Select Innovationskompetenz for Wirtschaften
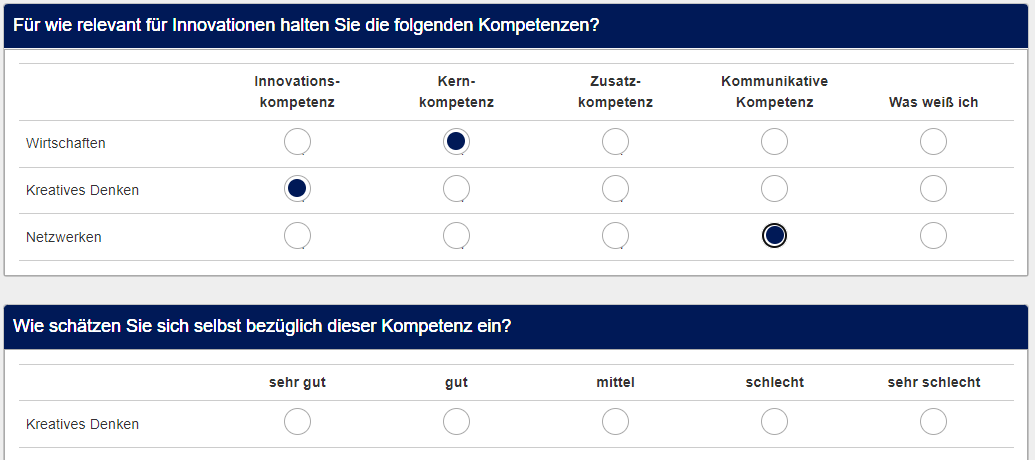 (297, 142)
